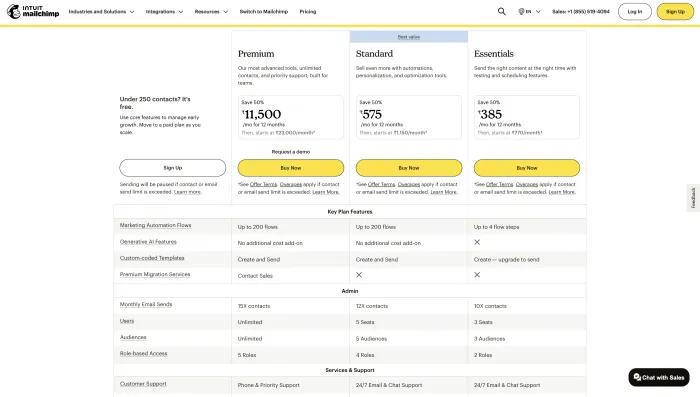Image resolution: width=700 pixels, height=397 pixels.
Task: Open Learn more under free plan
Action: pos(187,192)
